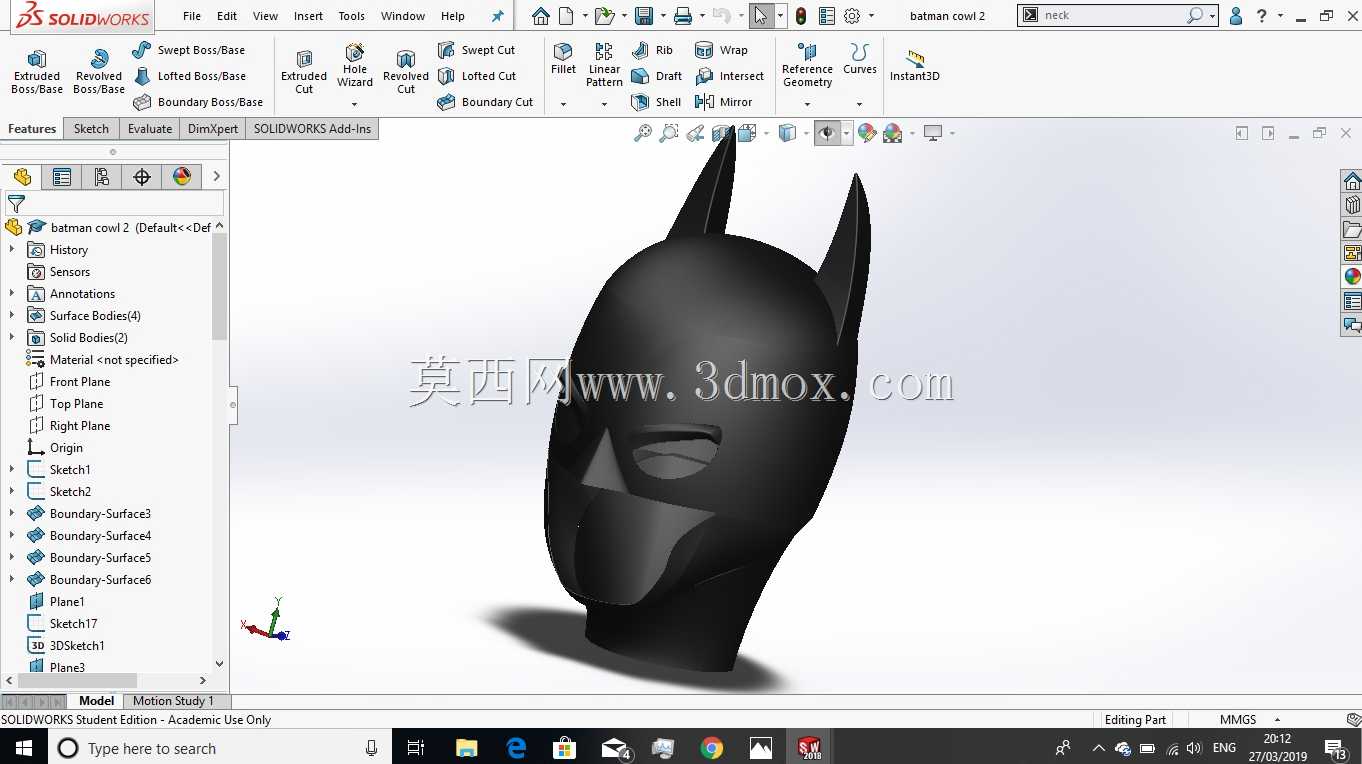The width and height of the screenshot is (1362, 764).
Task: Click the feature tree filter field
Action: 114,203
